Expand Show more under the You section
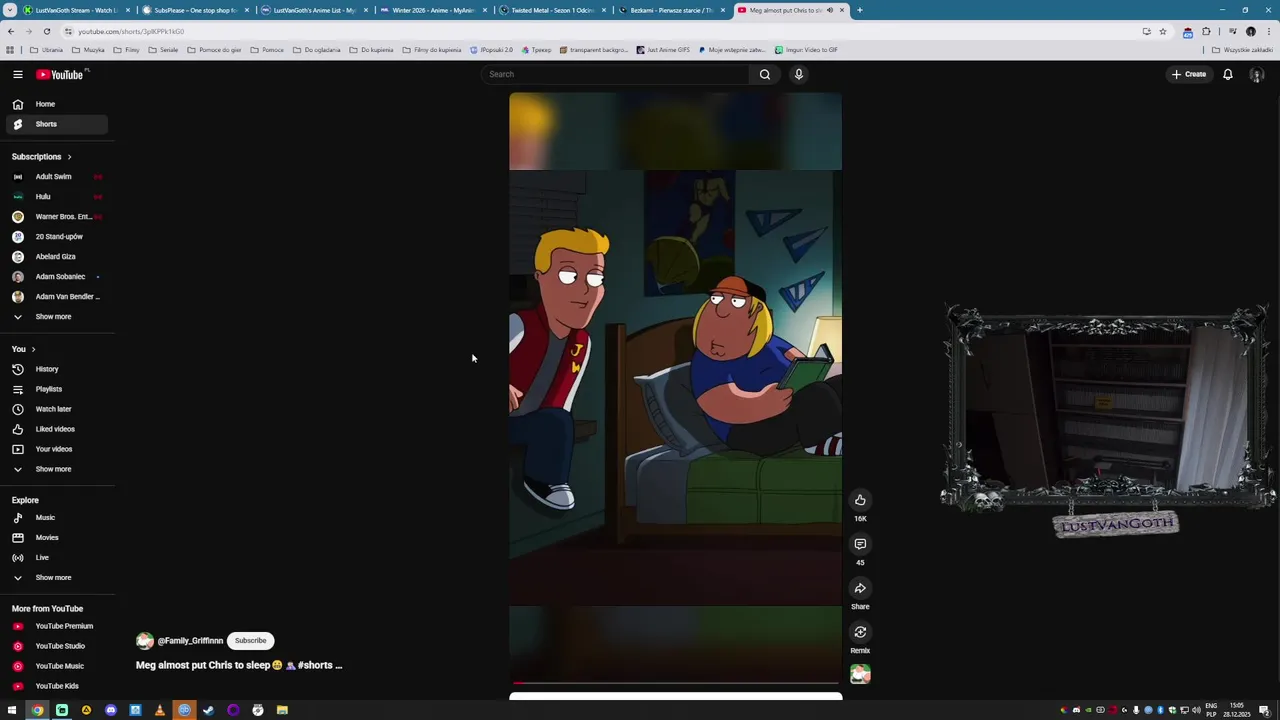This screenshot has height=720, width=1280. pyautogui.click(x=55, y=469)
